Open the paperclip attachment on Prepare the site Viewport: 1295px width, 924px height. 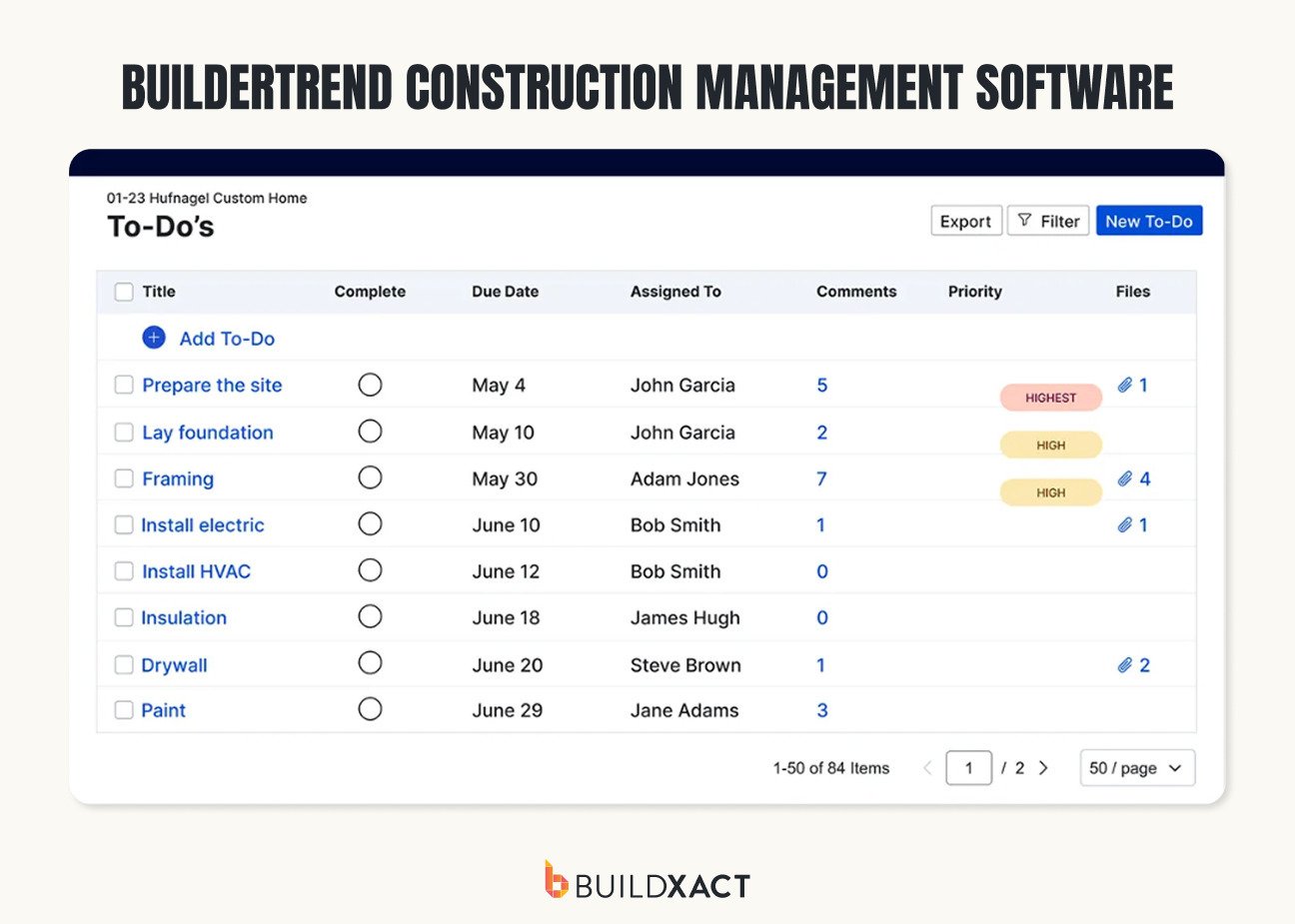[x=1125, y=385]
